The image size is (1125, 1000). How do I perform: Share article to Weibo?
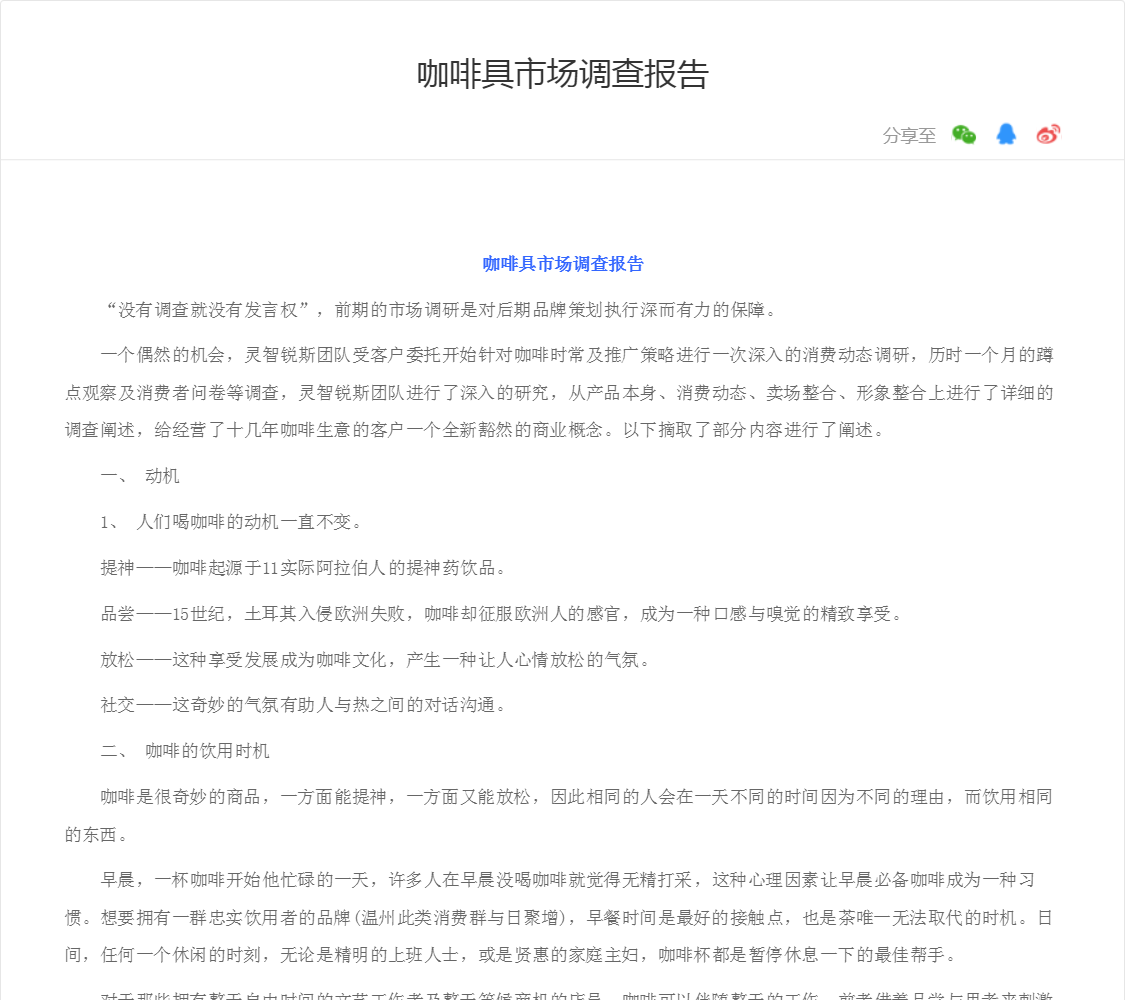[1048, 134]
